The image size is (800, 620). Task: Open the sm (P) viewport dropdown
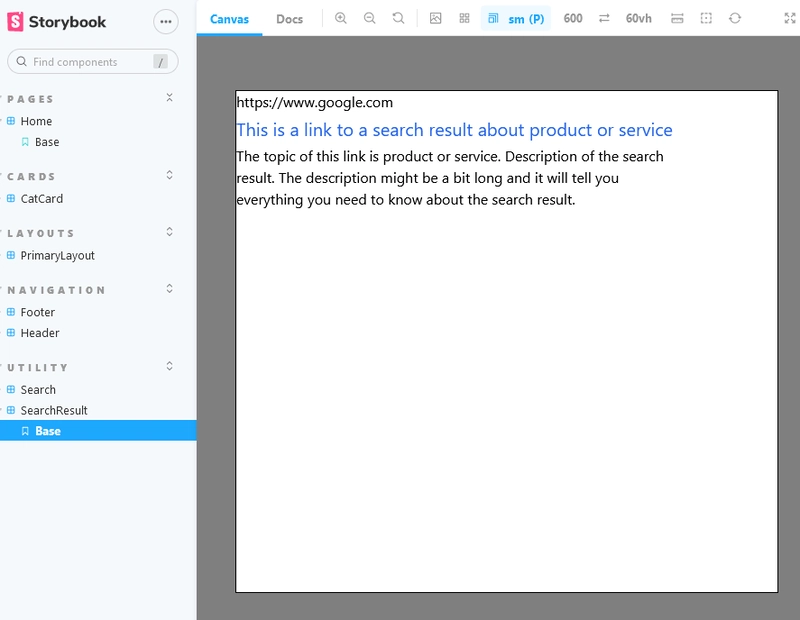[516, 18]
